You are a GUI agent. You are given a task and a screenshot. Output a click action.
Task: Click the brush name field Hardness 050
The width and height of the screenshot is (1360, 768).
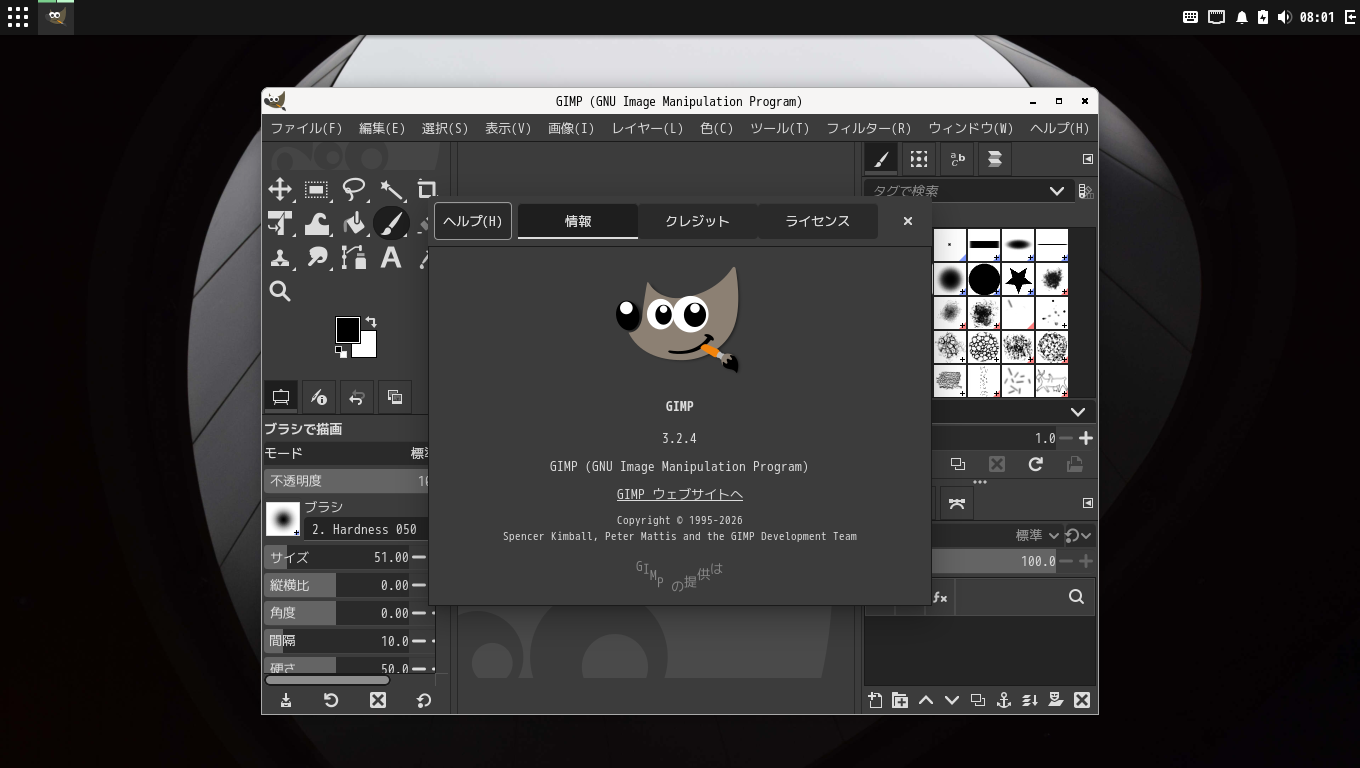[366, 529]
